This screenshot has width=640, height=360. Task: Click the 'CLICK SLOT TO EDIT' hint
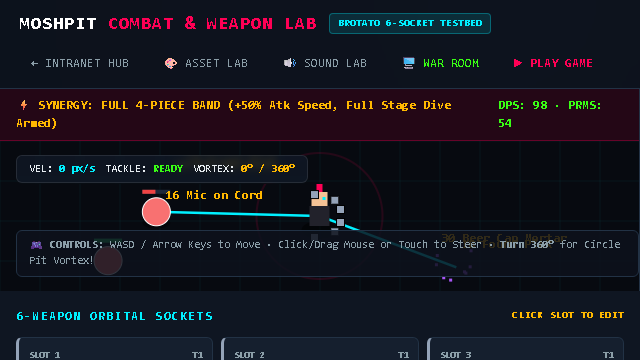coord(568,315)
